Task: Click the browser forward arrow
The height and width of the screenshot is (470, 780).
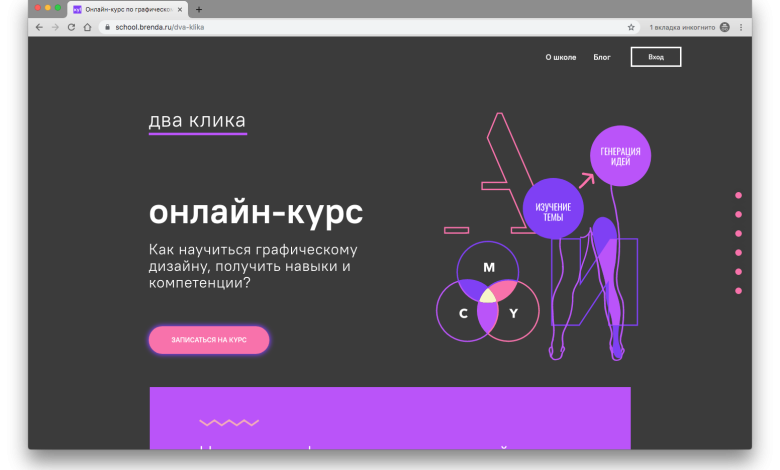Action: (x=55, y=27)
